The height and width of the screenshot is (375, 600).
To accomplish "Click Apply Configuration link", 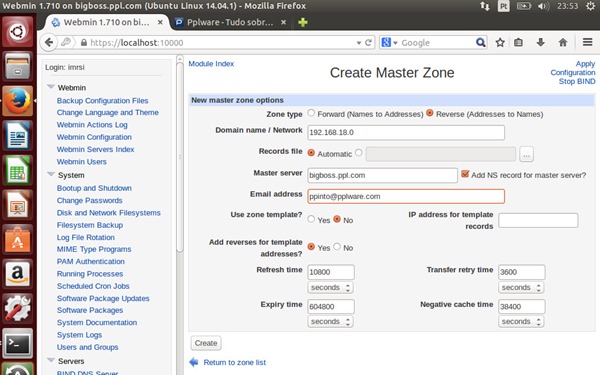I will pyautogui.click(x=572, y=68).
